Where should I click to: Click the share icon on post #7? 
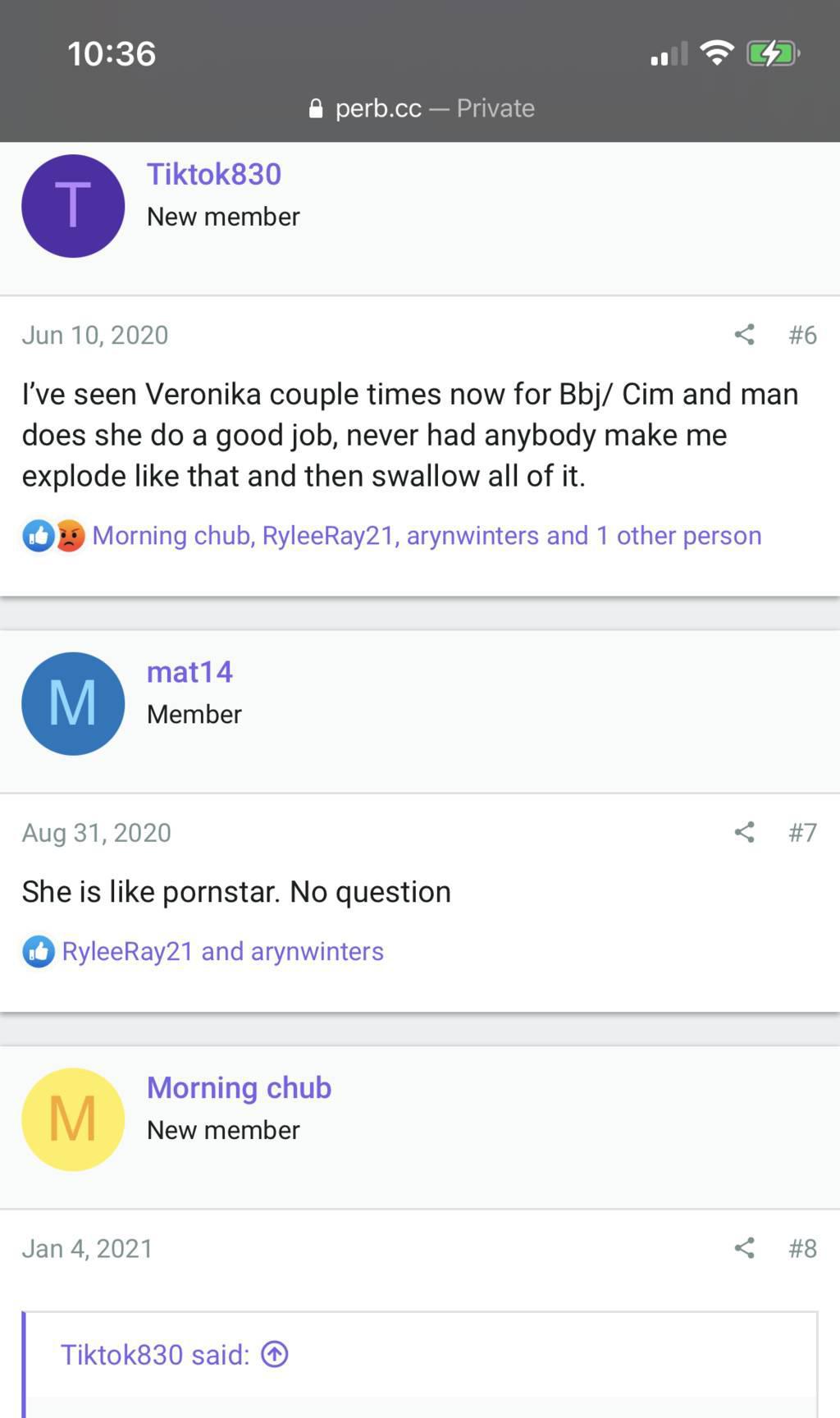[744, 832]
